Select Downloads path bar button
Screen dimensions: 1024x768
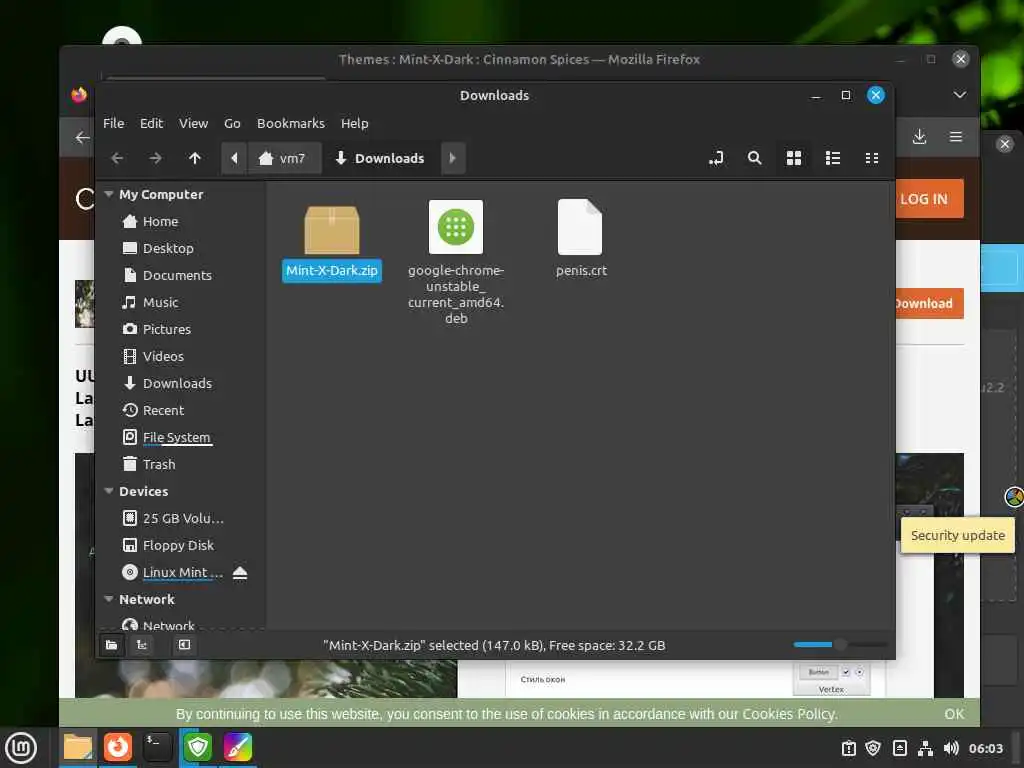coord(381,158)
